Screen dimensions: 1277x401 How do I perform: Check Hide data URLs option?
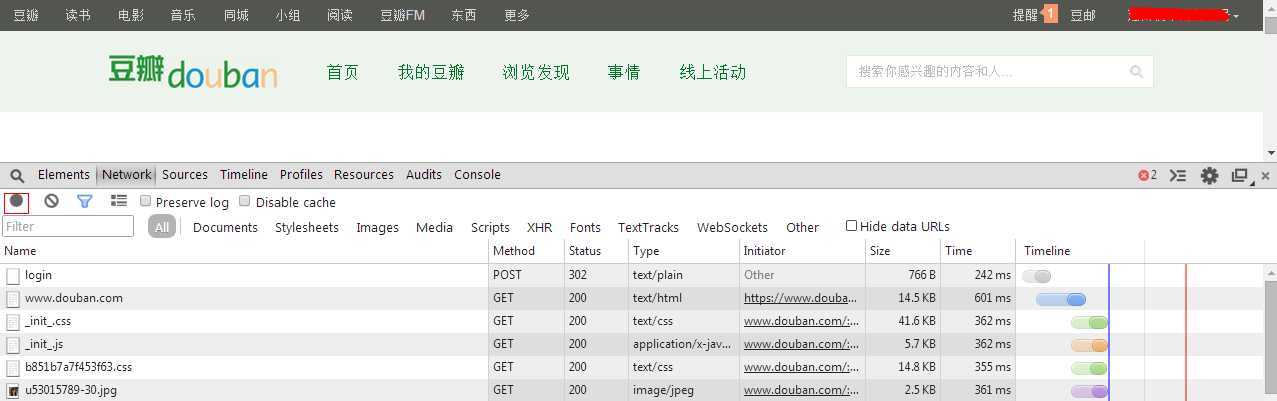[x=852, y=226]
